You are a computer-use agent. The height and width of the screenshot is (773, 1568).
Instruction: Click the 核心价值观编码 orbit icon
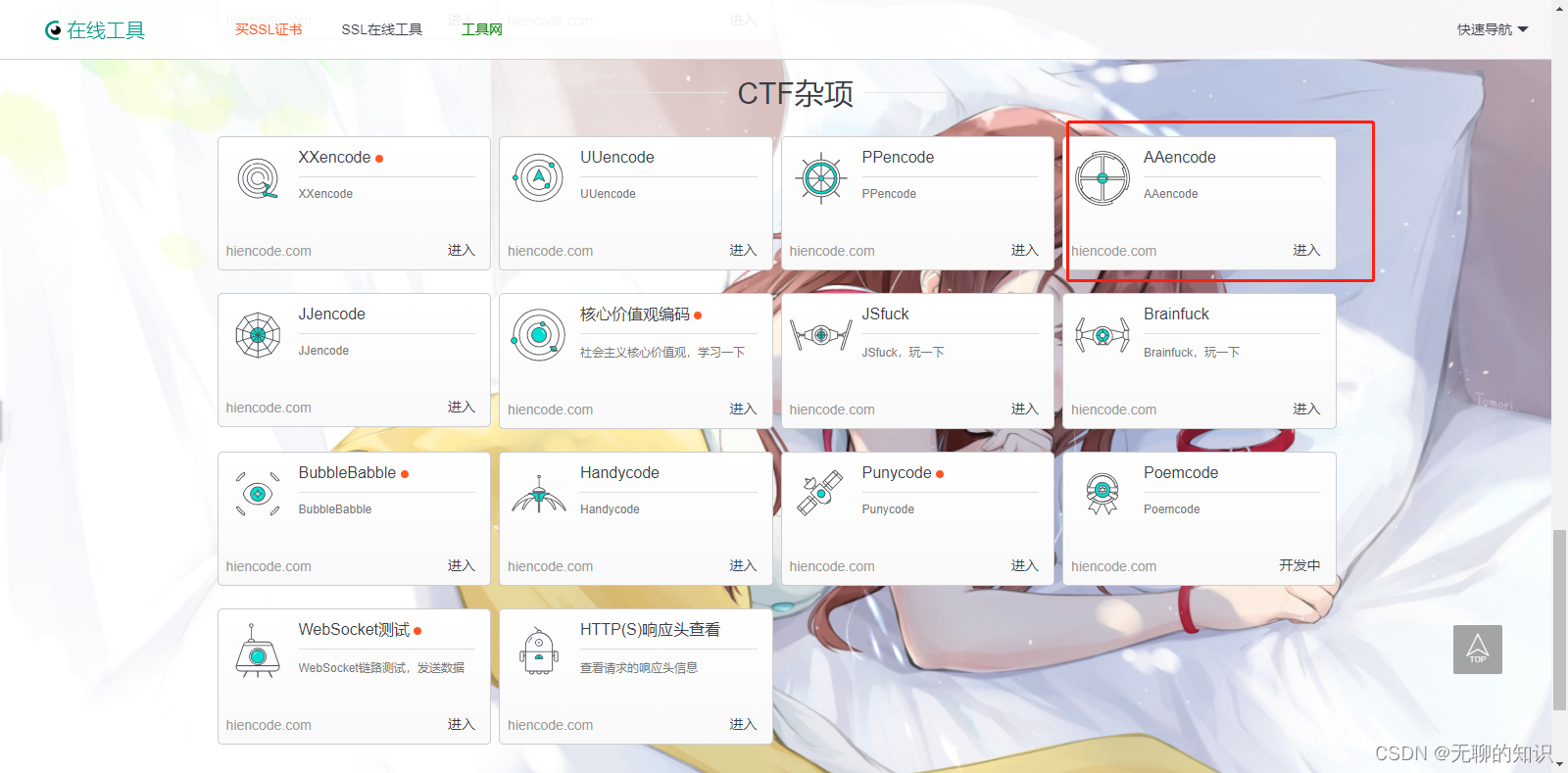(538, 335)
